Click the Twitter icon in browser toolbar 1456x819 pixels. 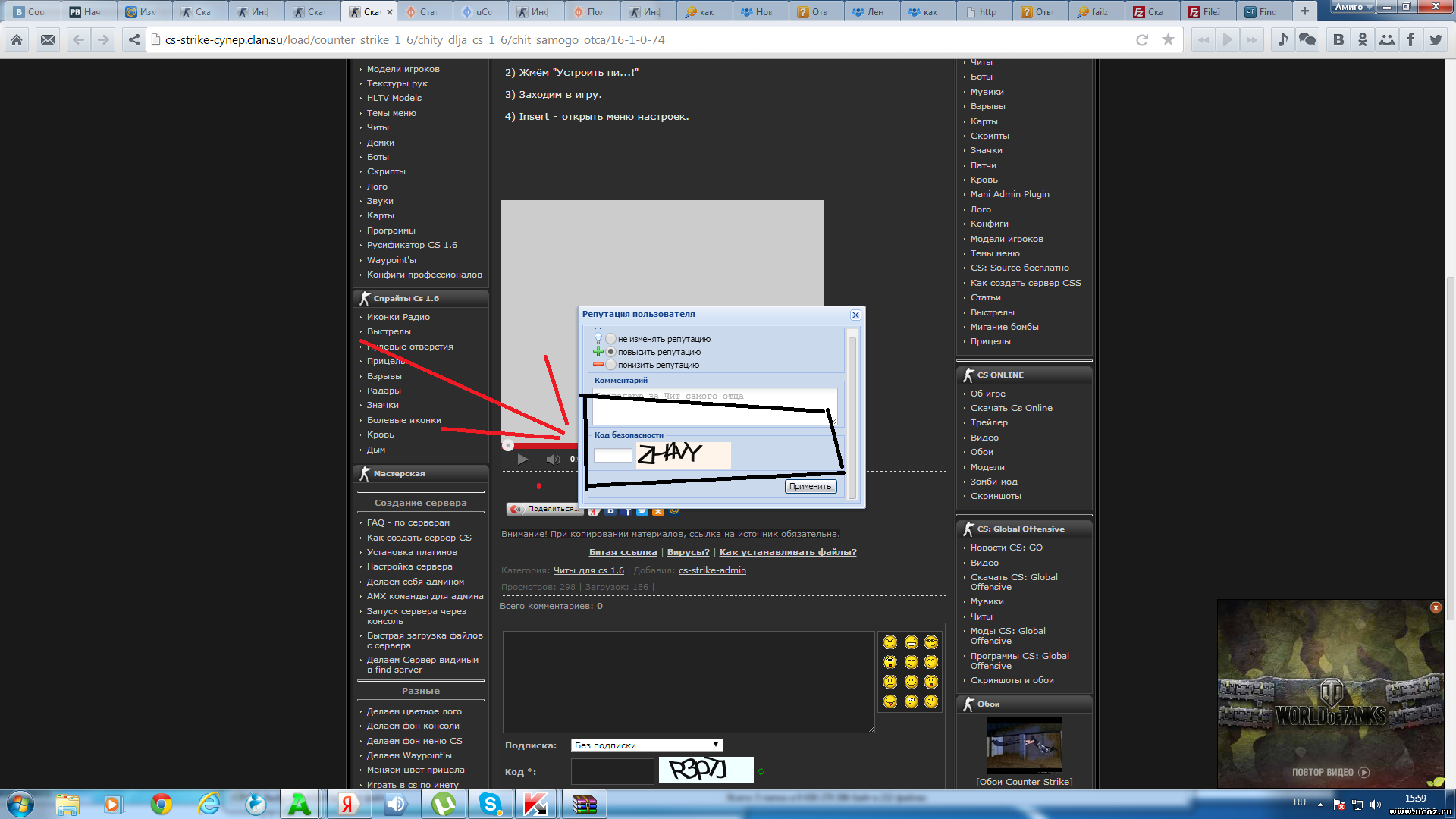(x=1436, y=39)
